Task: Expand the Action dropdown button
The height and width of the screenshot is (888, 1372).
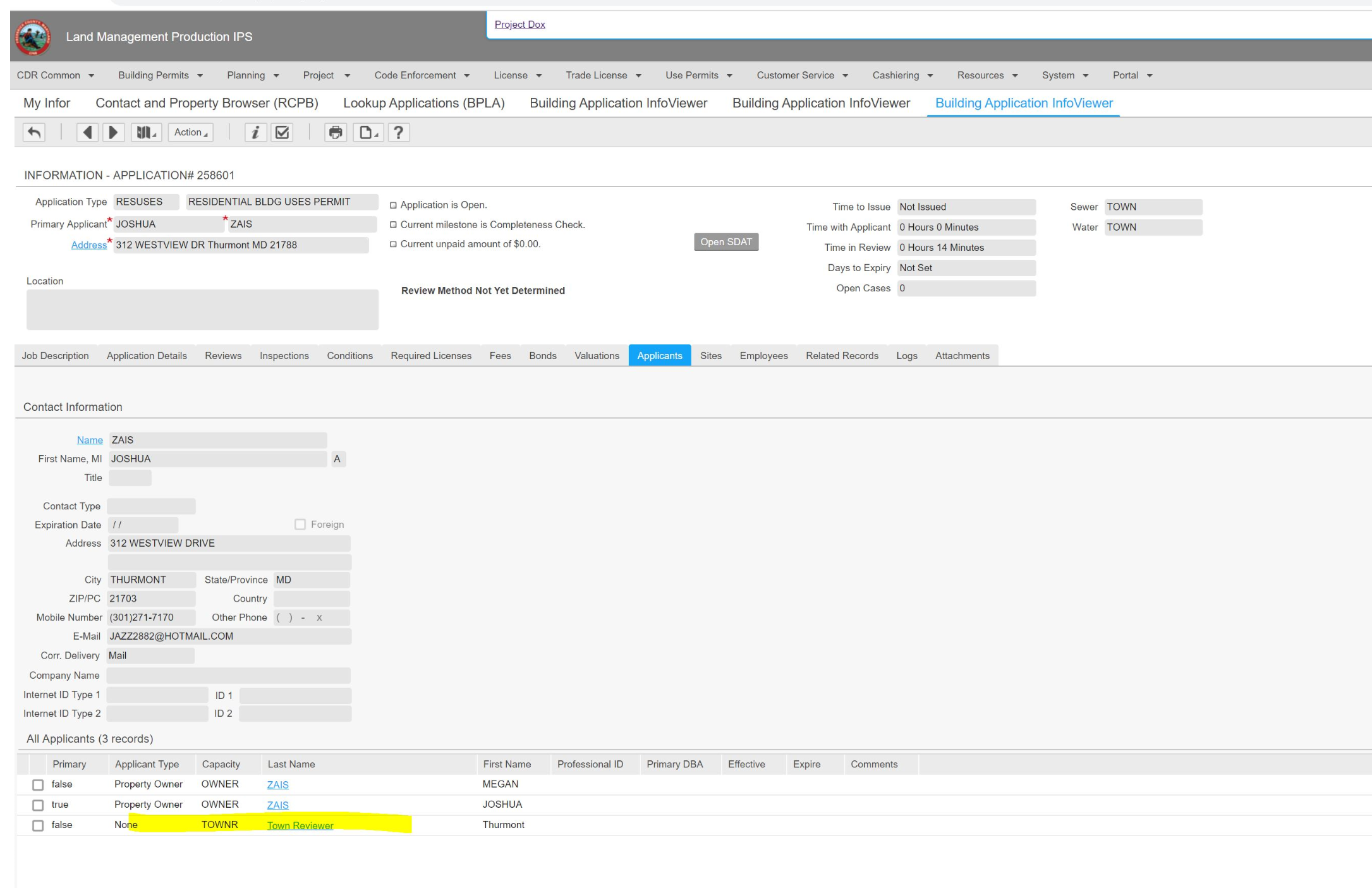Action: pyautogui.click(x=190, y=132)
